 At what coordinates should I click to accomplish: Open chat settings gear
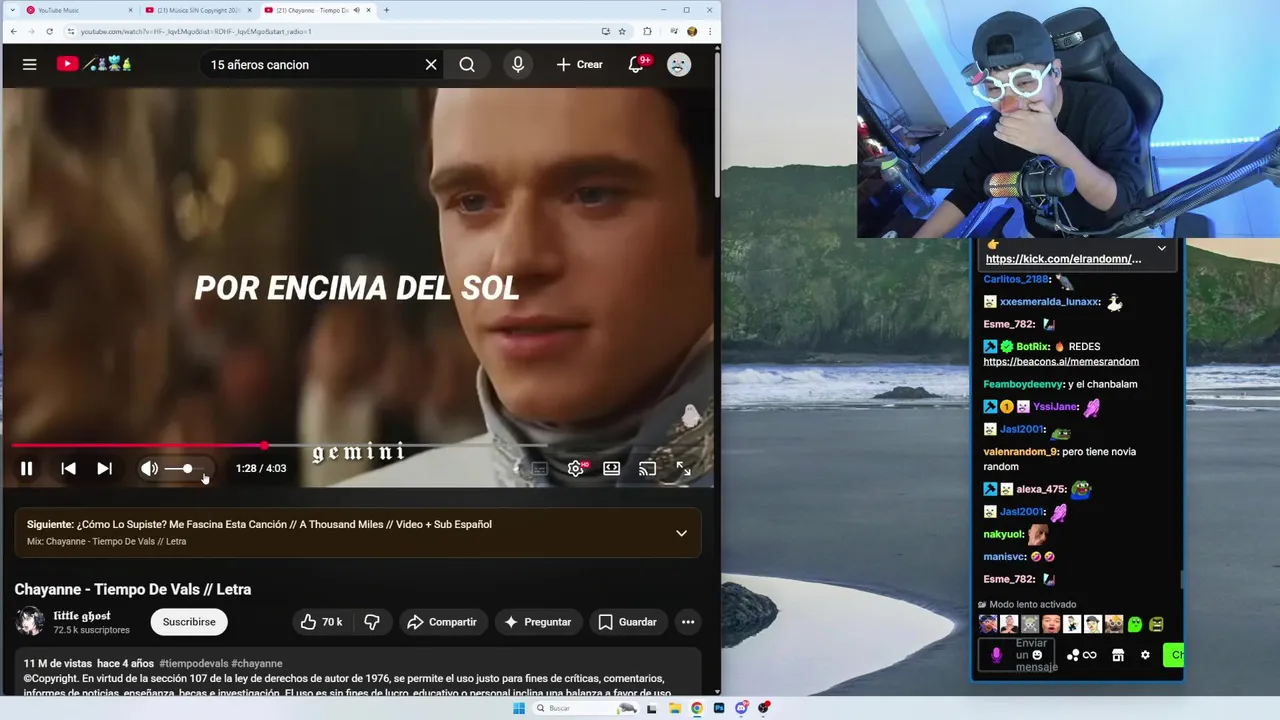pyautogui.click(x=1145, y=655)
